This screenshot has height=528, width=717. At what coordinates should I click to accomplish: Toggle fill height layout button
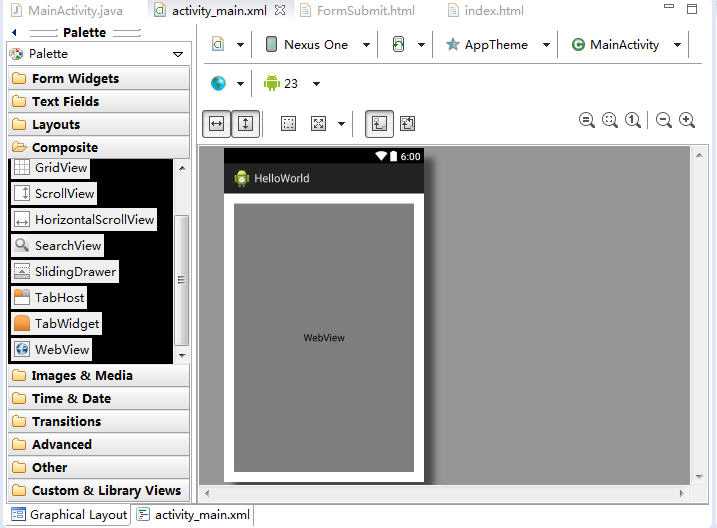(246, 123)
